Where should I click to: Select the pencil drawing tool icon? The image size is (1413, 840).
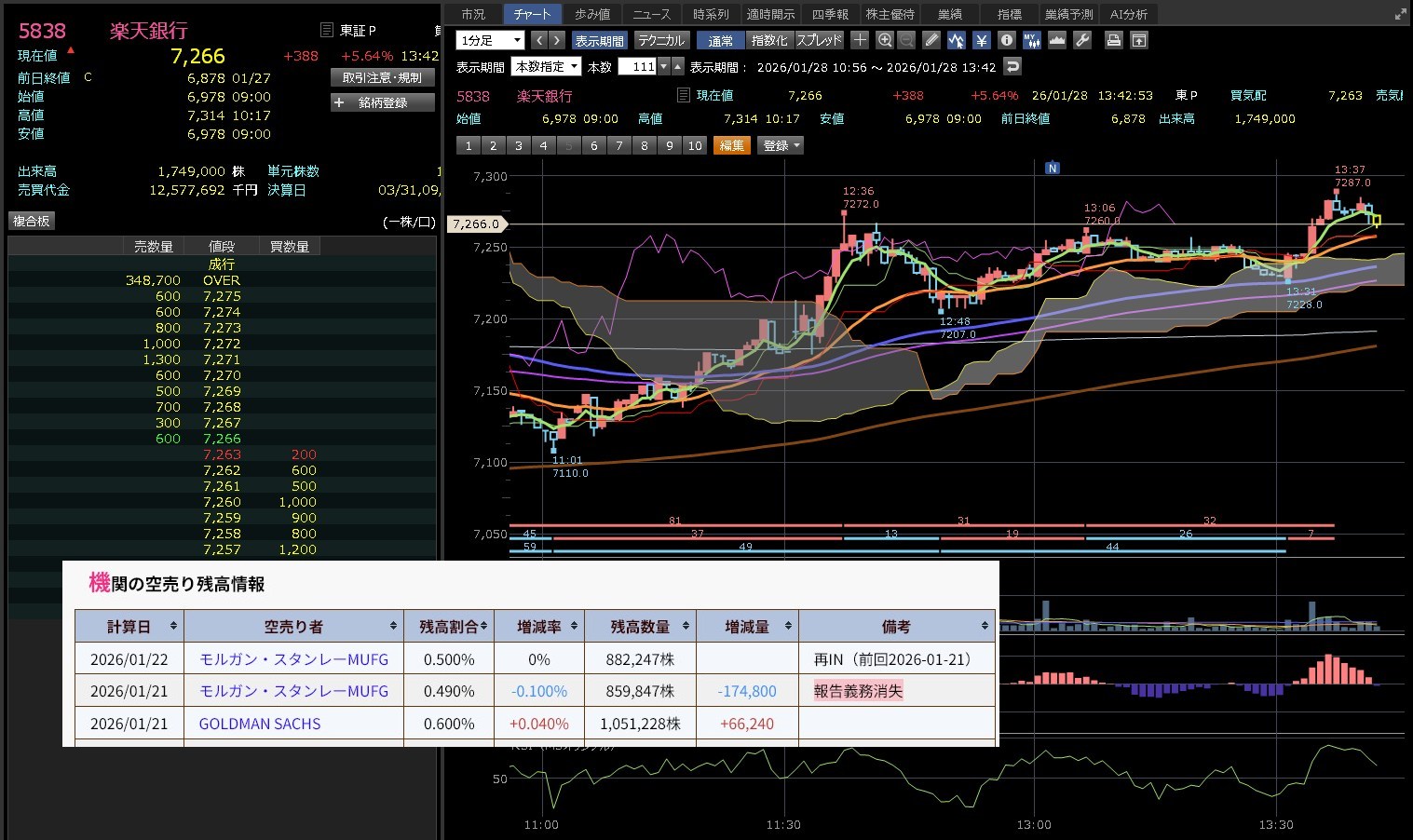point(931,40)
